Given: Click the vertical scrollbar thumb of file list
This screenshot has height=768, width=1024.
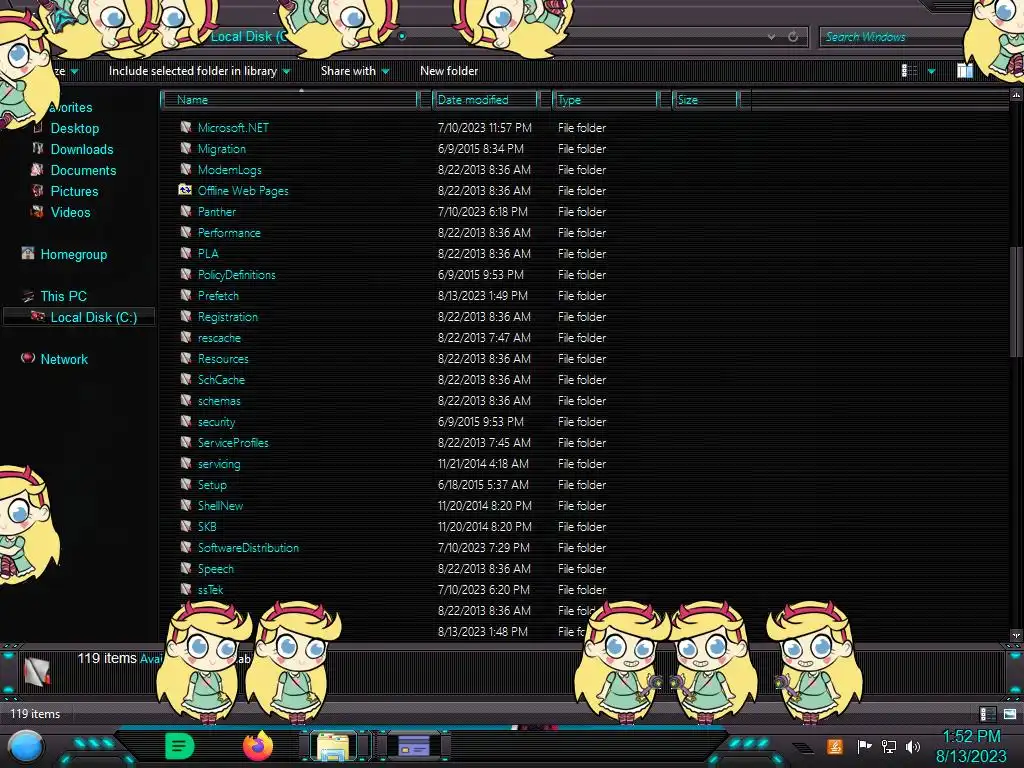Looking at the screenshot, I should point(1016,302).
